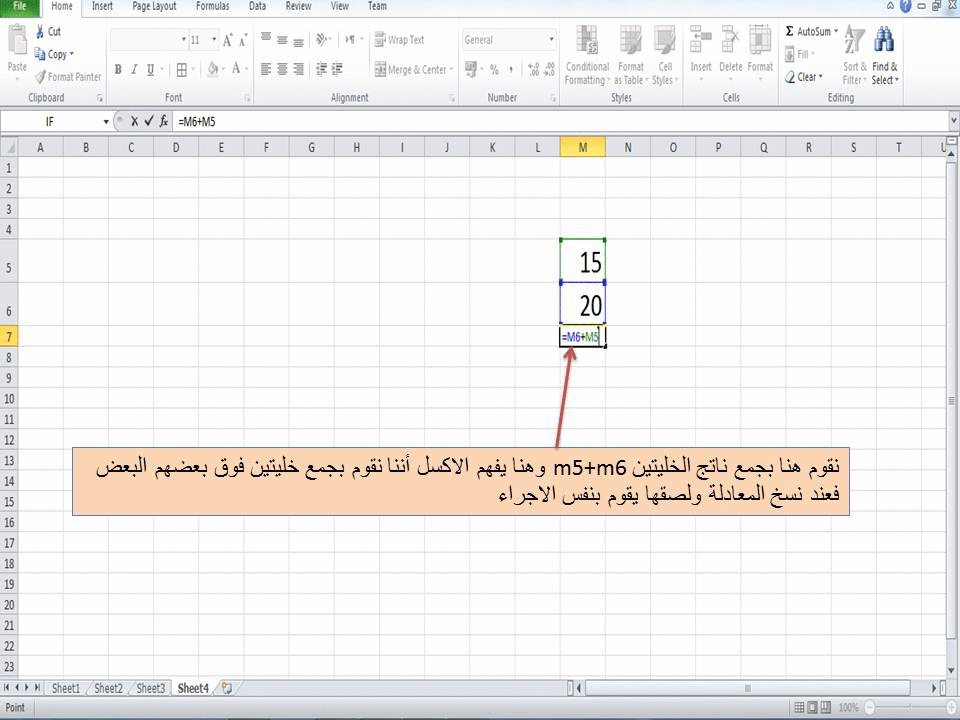
Task: Open Format as Table gallery
Action: [631, 55]
